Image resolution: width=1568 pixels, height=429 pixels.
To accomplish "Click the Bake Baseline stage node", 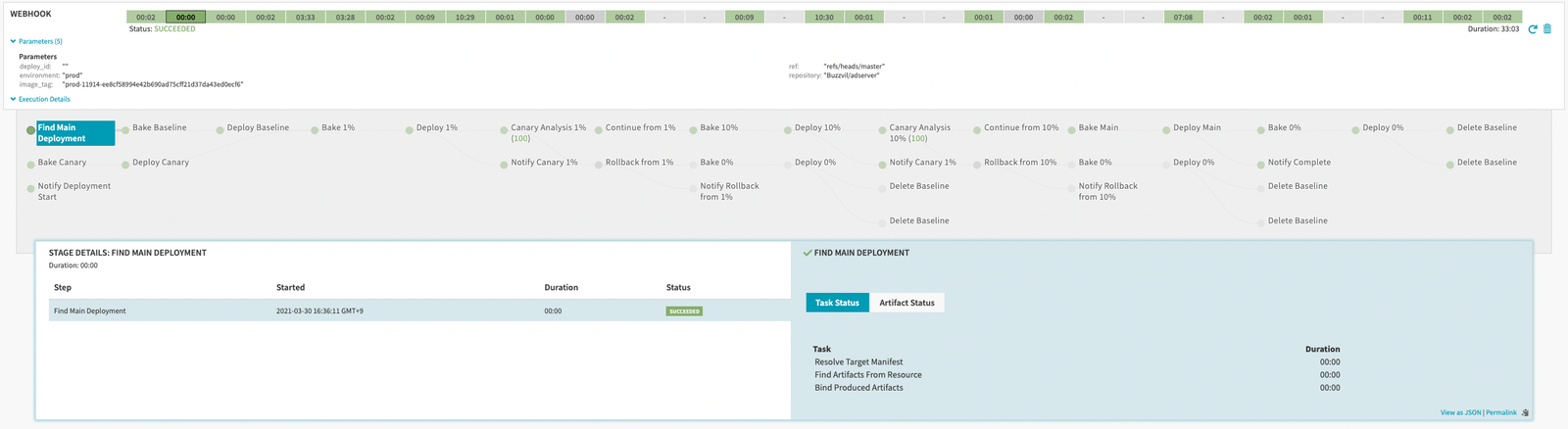I will point(159,127).
